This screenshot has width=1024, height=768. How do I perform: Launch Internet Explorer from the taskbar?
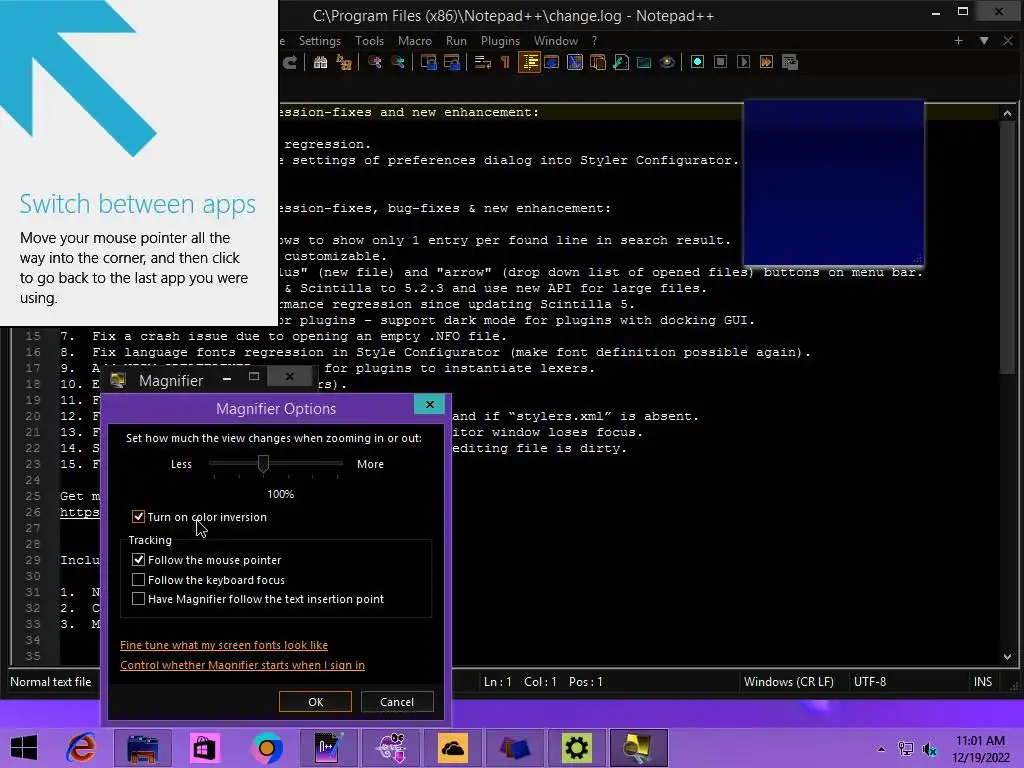81,748
